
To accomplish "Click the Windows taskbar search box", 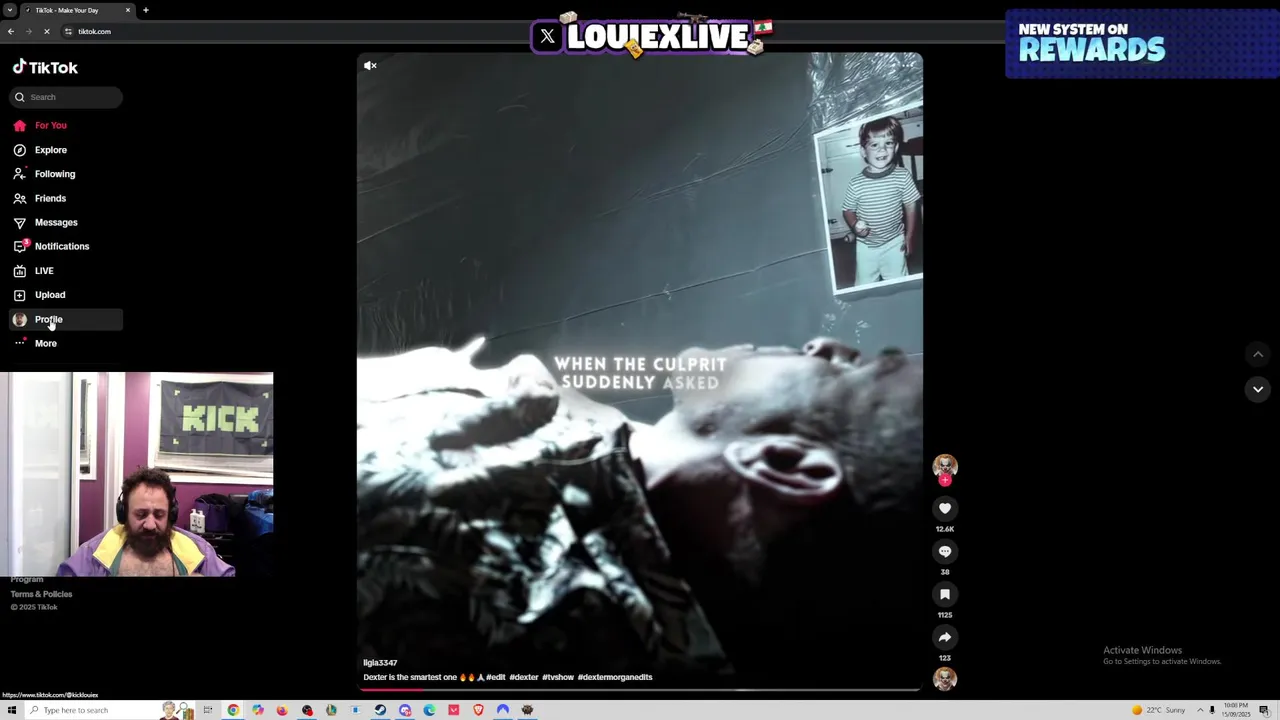I will (x=110, y=710).
